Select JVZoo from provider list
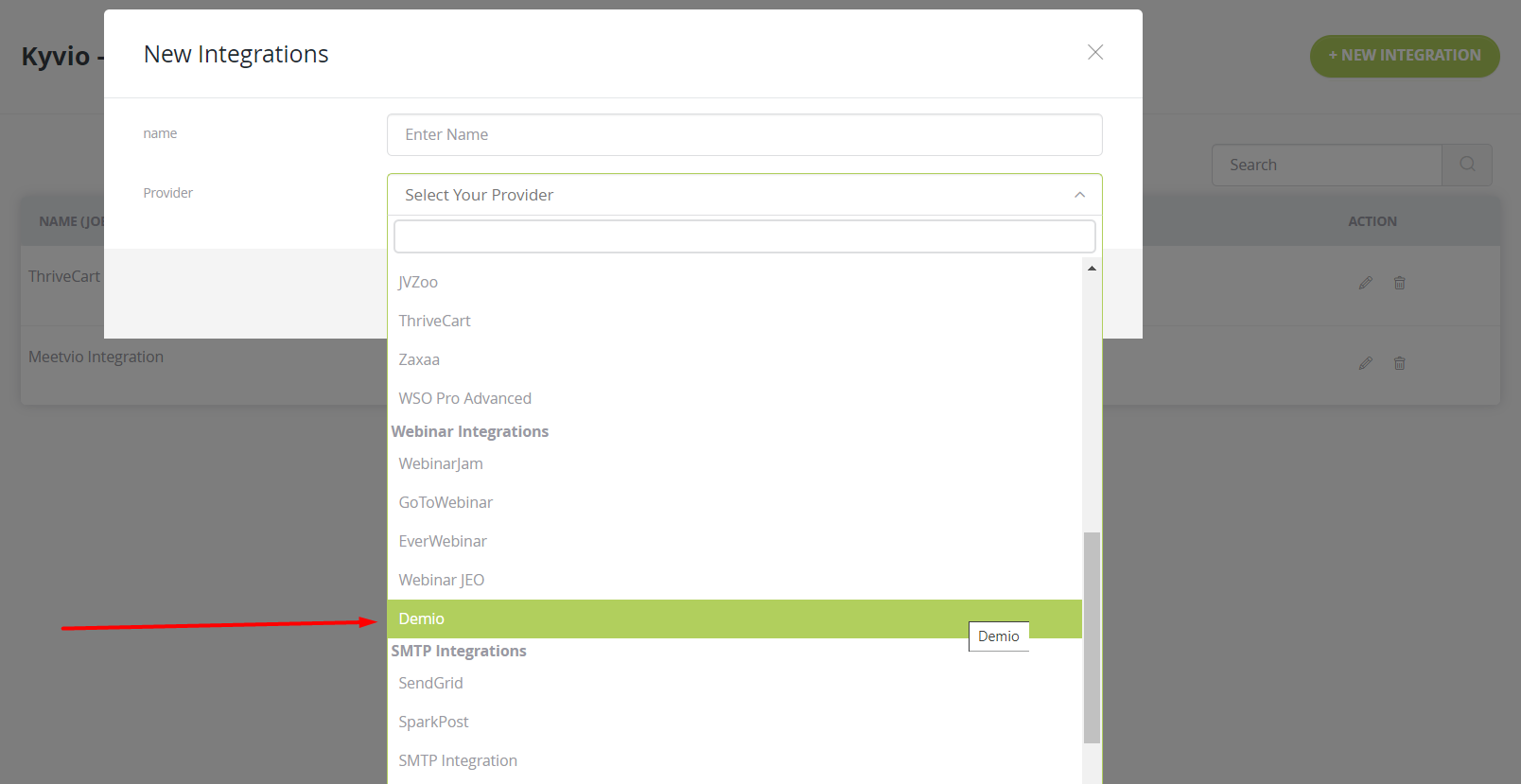 (x=734, y=282)
